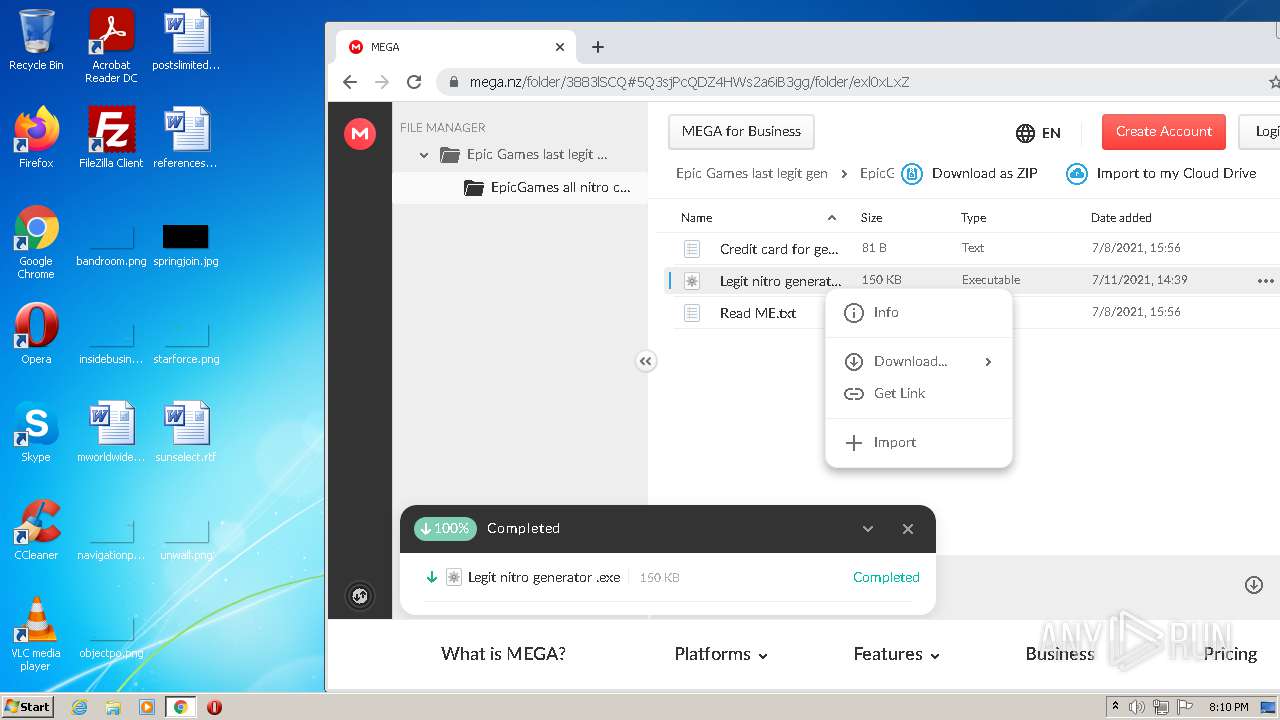Open the Business link in footer nav

click(x=1060, y=654)
